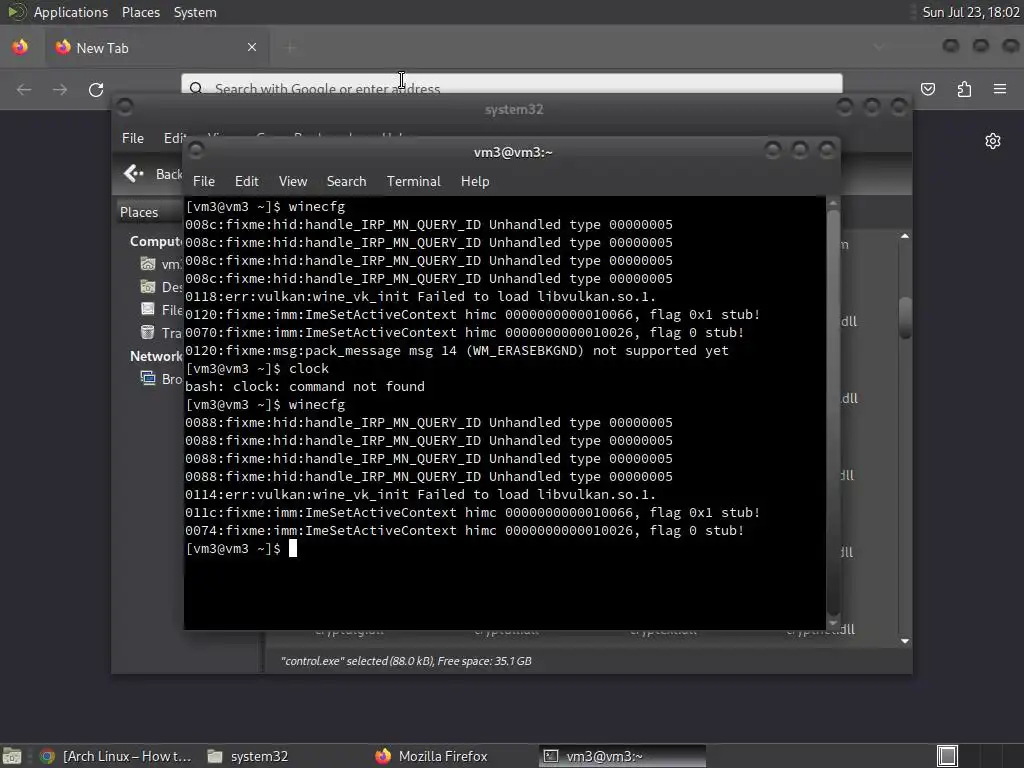This screenshot has width=1024, height=768.
Task: Open Trash in the file manager sidebar
Action: [161, 332]
